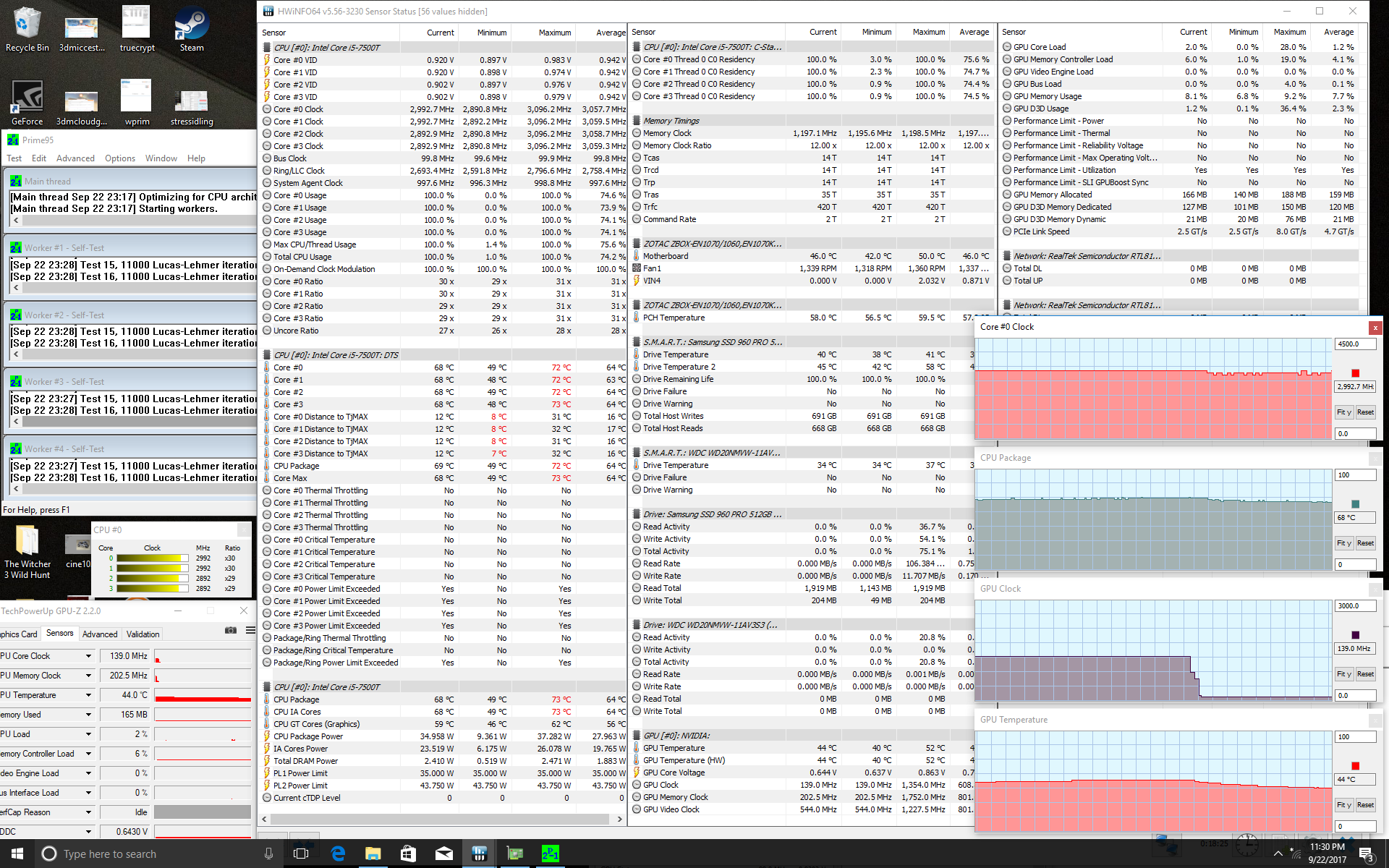Open the Advanced menu in Prime95

pyautogui.click(x=75, y=158)
